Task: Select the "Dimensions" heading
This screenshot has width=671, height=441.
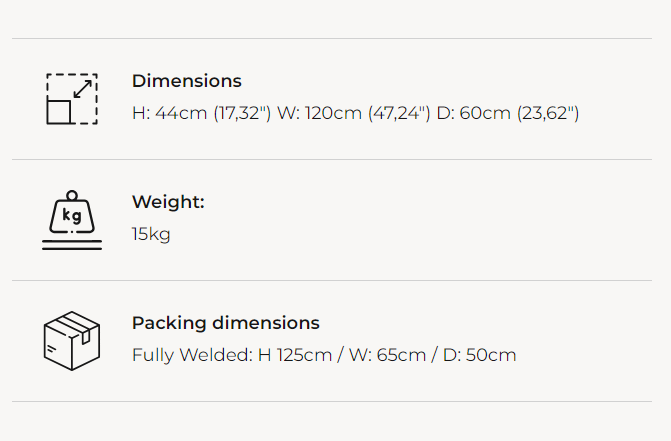Action: pos(187,81)
